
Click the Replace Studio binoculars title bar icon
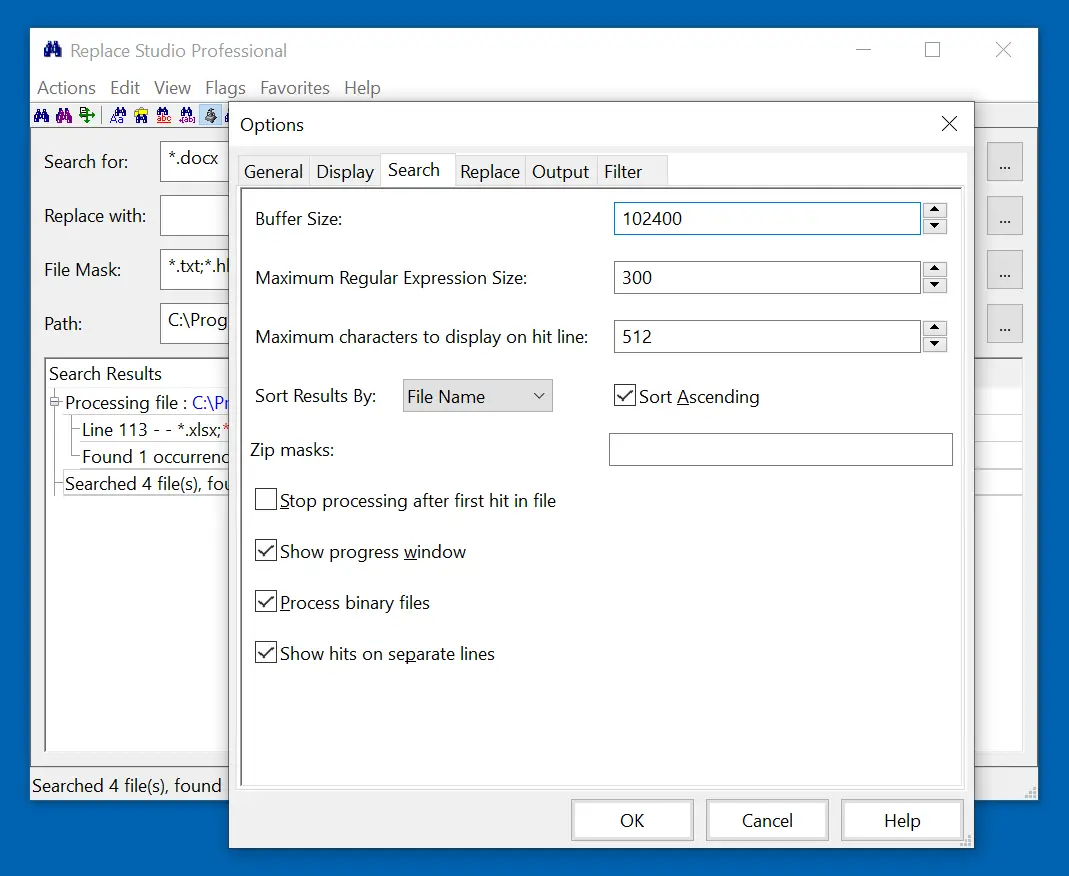(52, 50)
